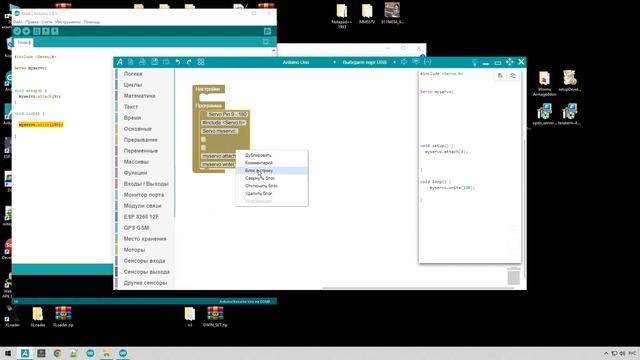Open the USB port selection dropdown
The width and height of the screenshot is (640, 360).
point(369,62)
